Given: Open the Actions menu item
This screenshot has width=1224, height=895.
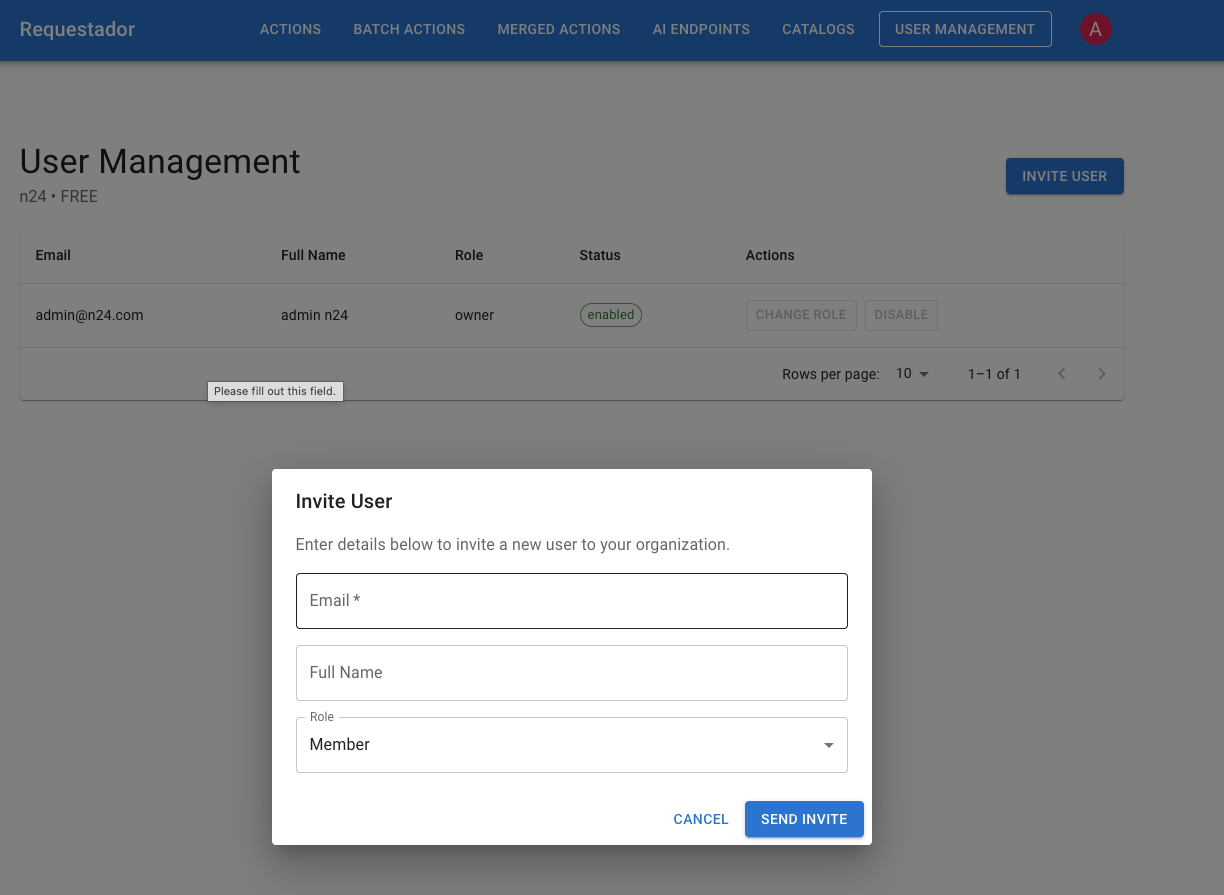Looking at the screenshot, I should click(x=290, y=29).
